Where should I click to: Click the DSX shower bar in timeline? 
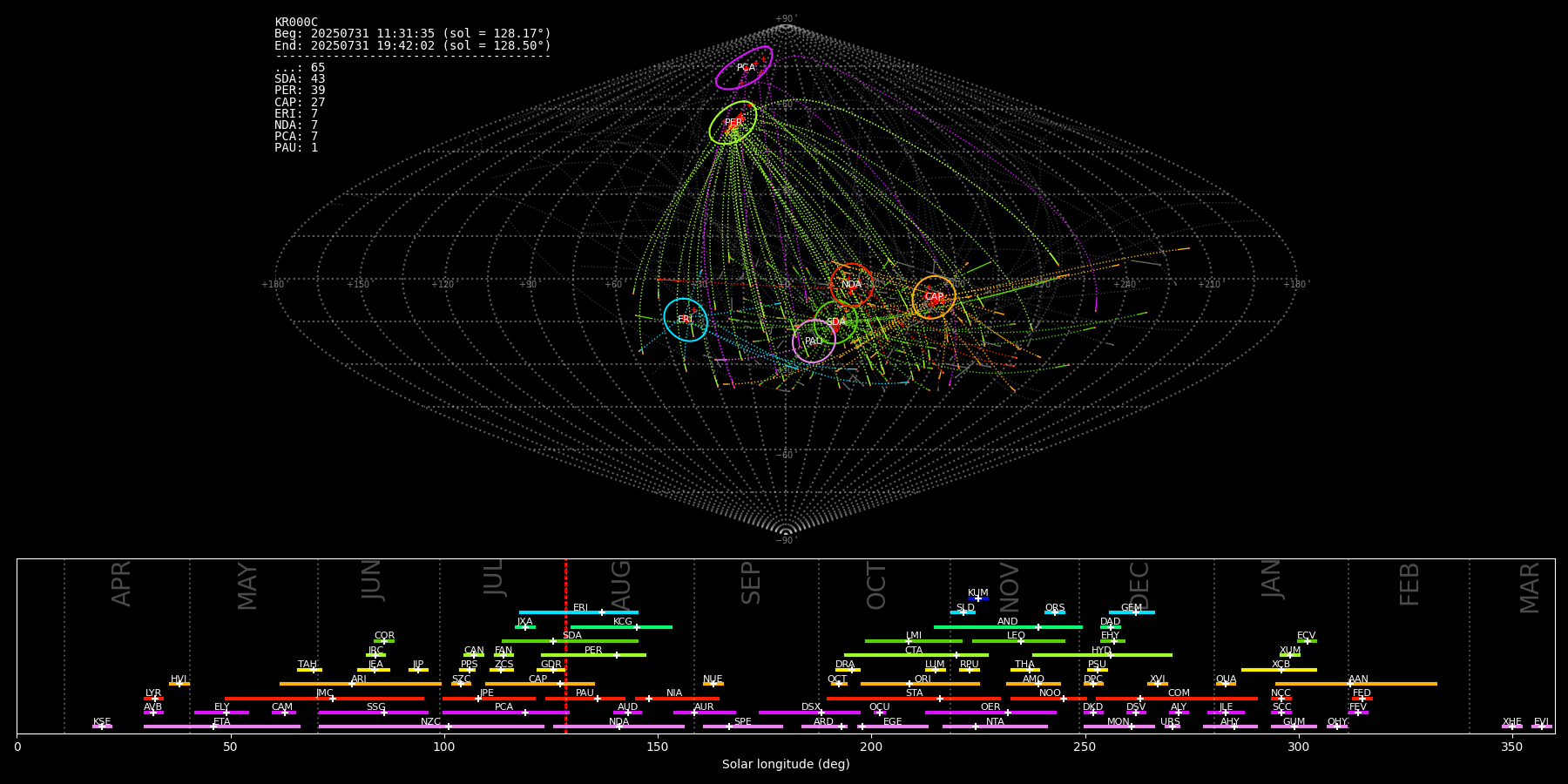pos(809,713)
